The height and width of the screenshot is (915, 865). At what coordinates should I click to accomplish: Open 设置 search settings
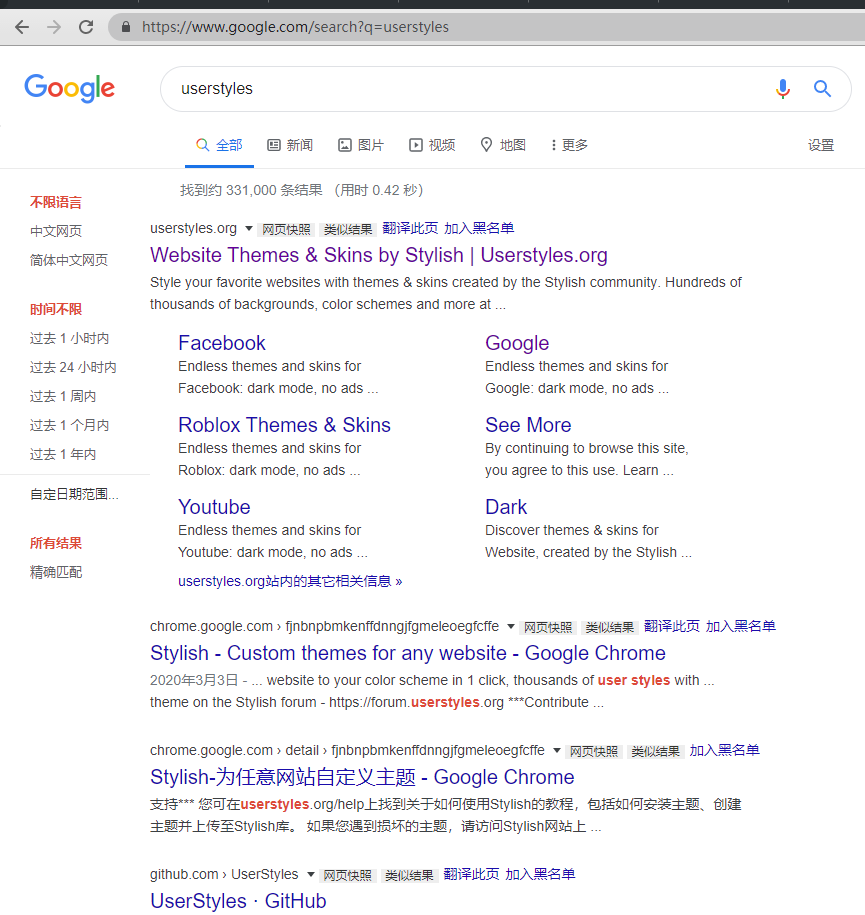click(x=821, y=145)
